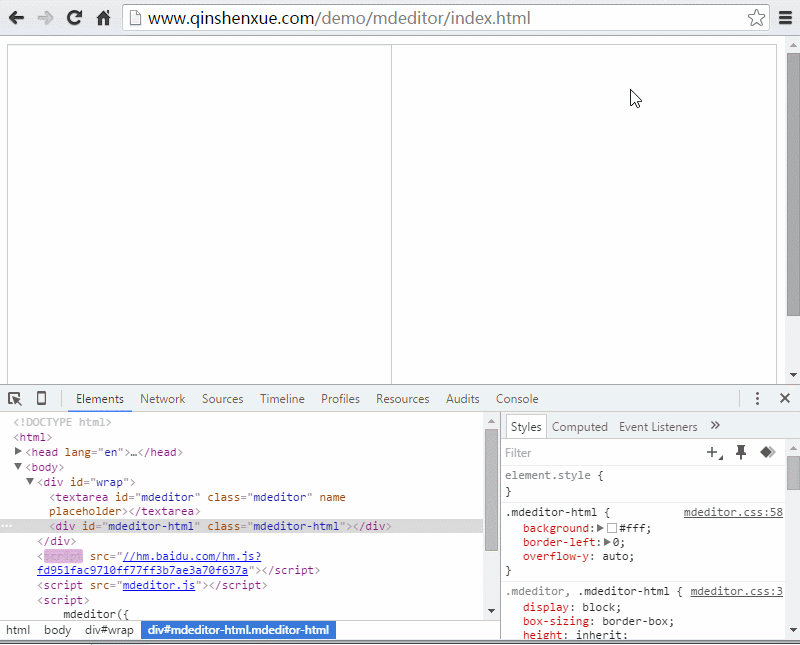800x645 pixels.
Task: Open the Console tab
Action: [x=517, y=399]
